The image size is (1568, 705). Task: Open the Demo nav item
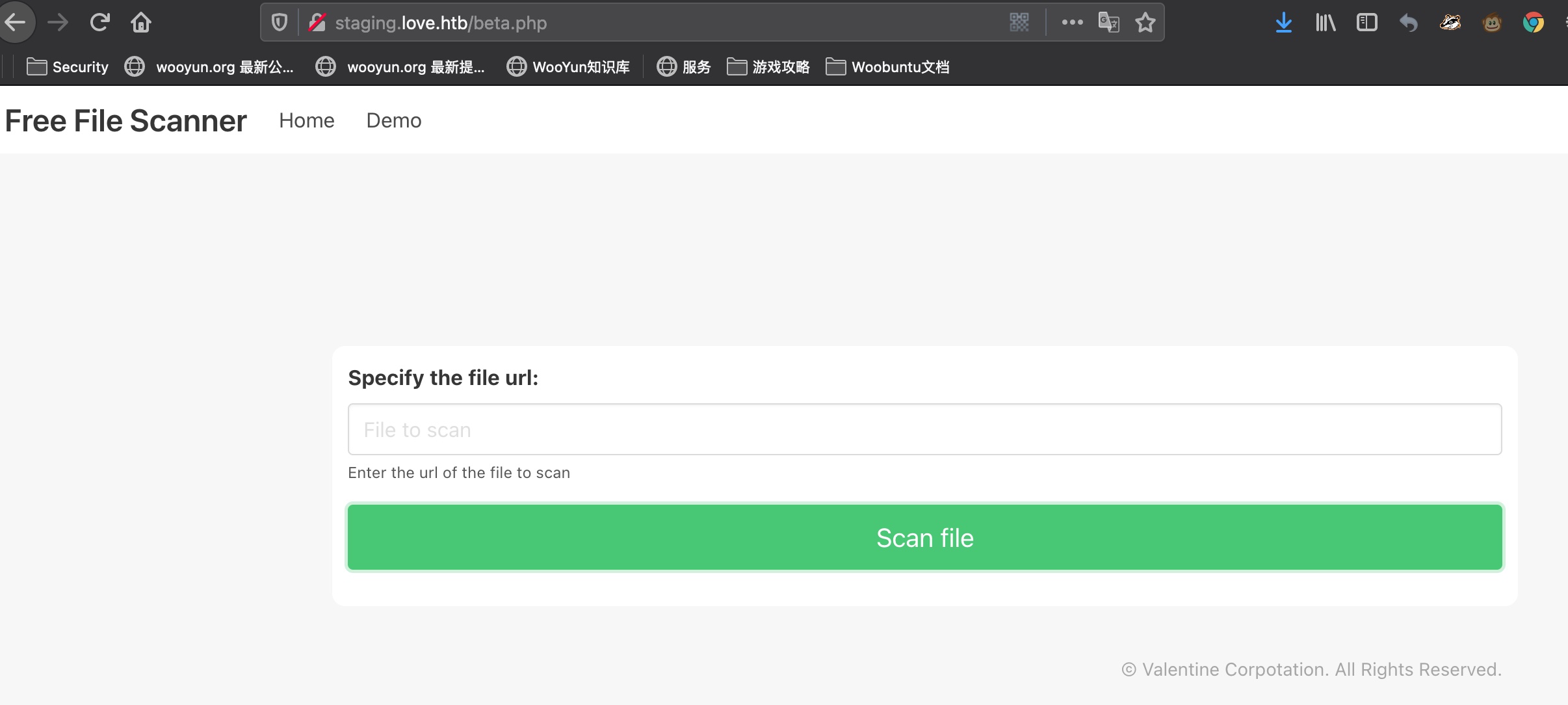[393, 121]
